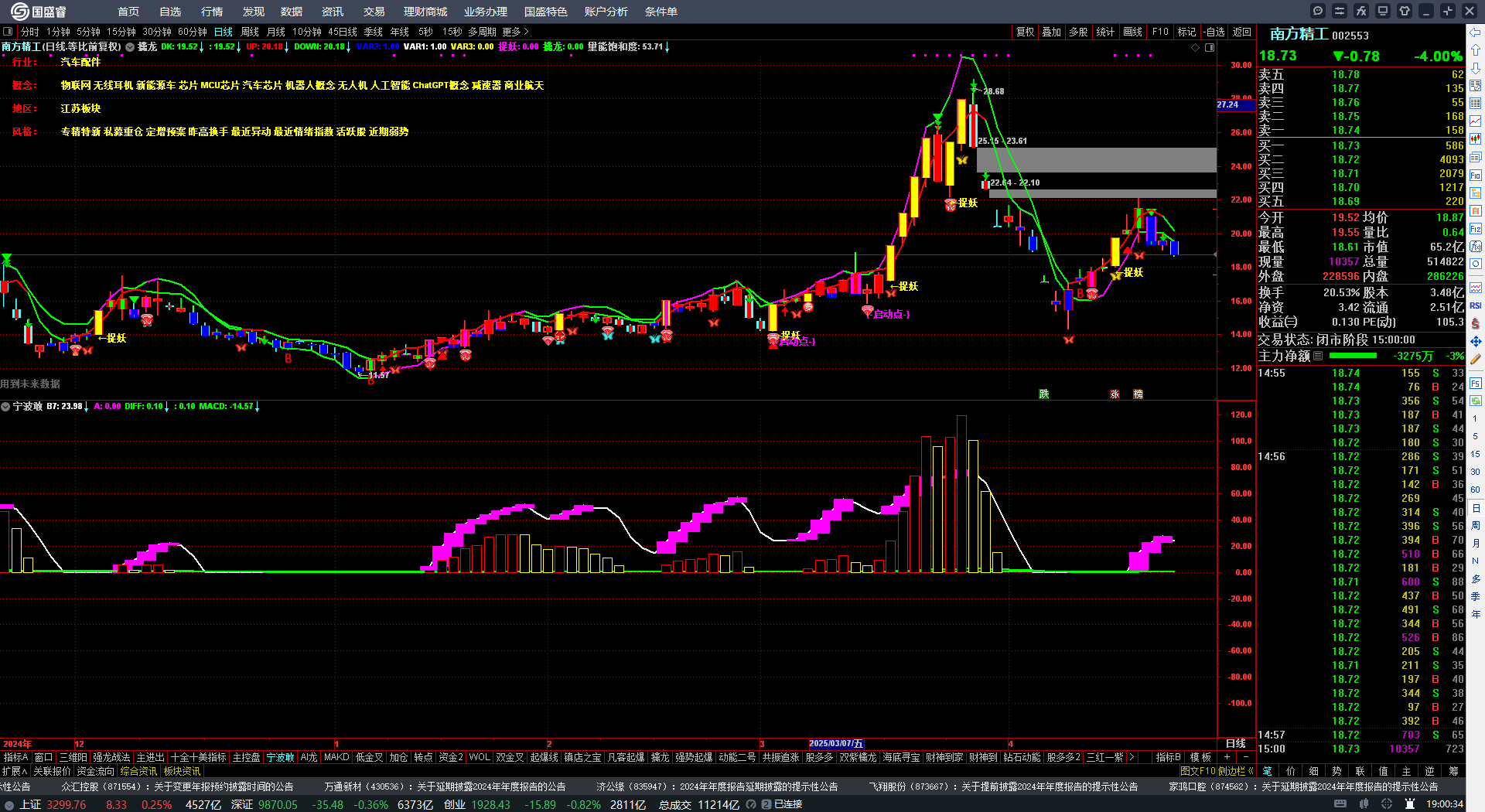The height and width of the screenshot is (812, 1485).
Task: Open the 资金流向 tab
Action: tap(96, 771)
